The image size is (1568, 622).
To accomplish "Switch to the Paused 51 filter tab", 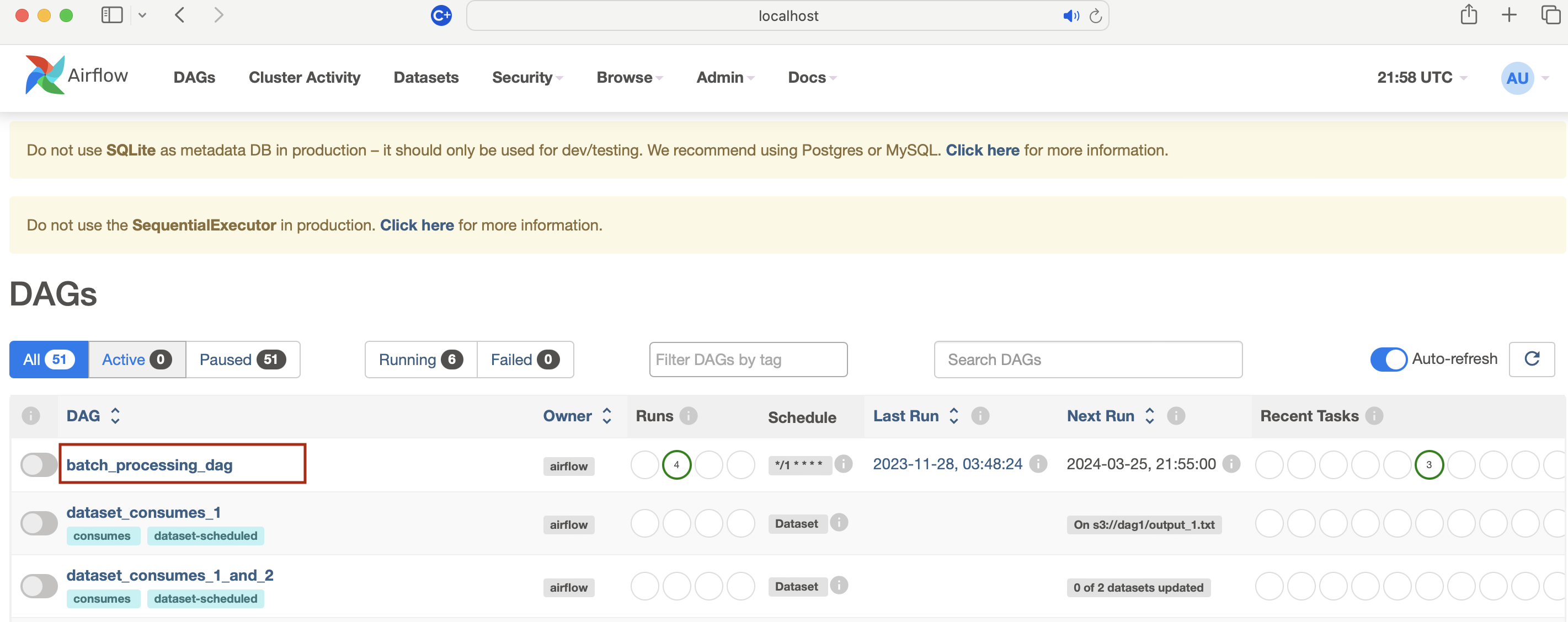I will point(242,360).
